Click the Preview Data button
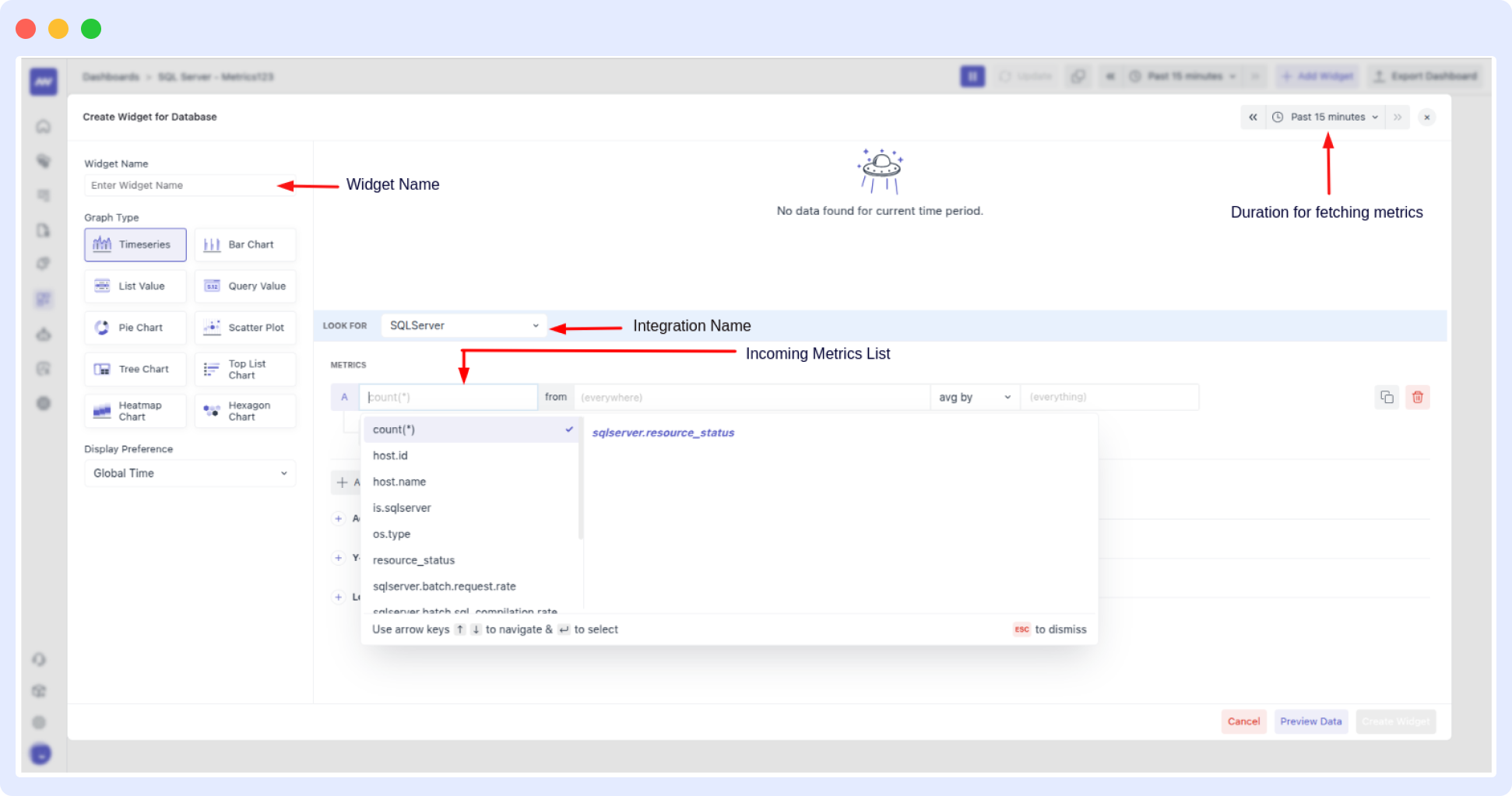The height and width of the screenshot is (796, 1512). 1310,721
